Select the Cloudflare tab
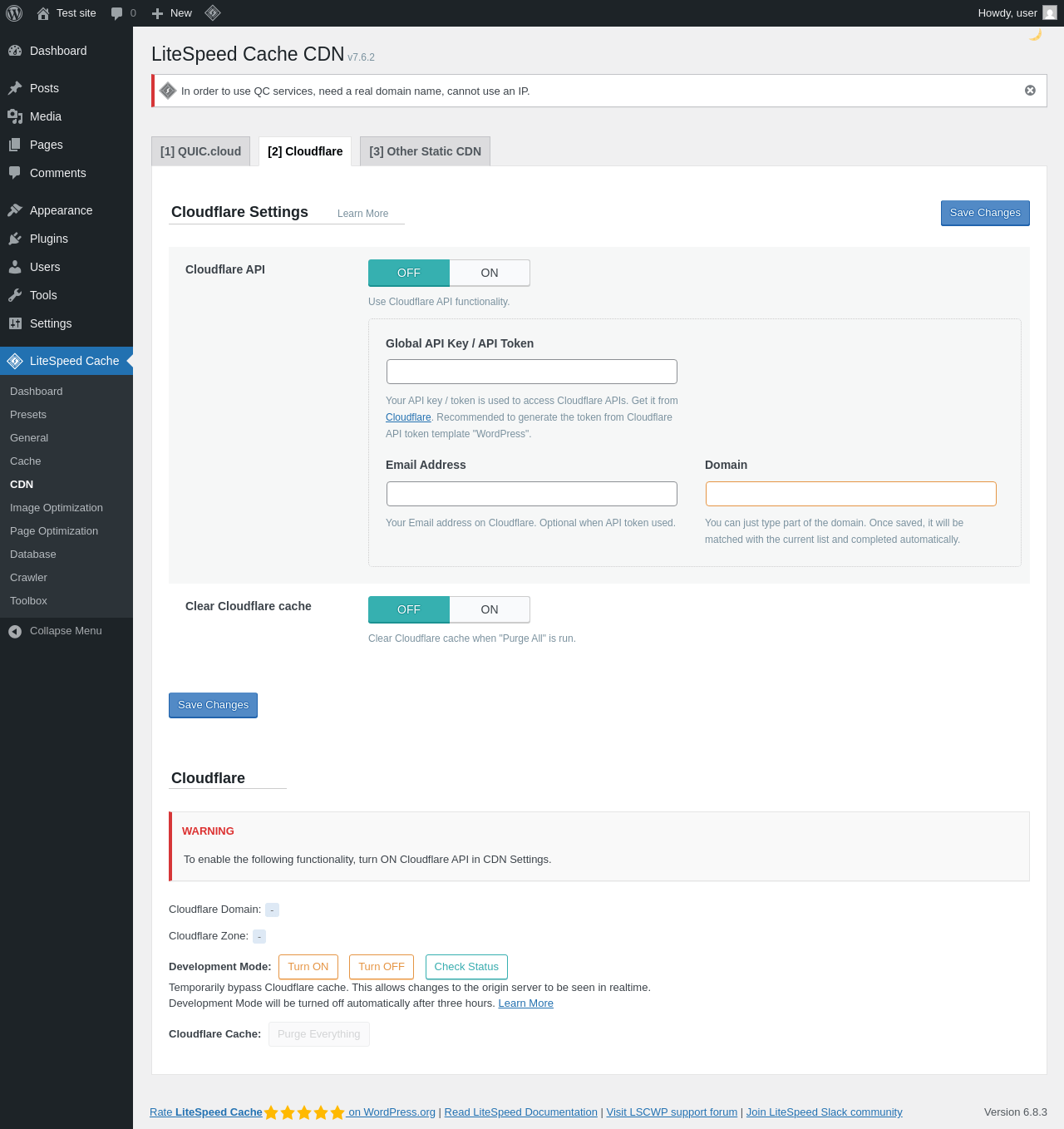This screenshot has width=1064, height=1129. (305, 151)
